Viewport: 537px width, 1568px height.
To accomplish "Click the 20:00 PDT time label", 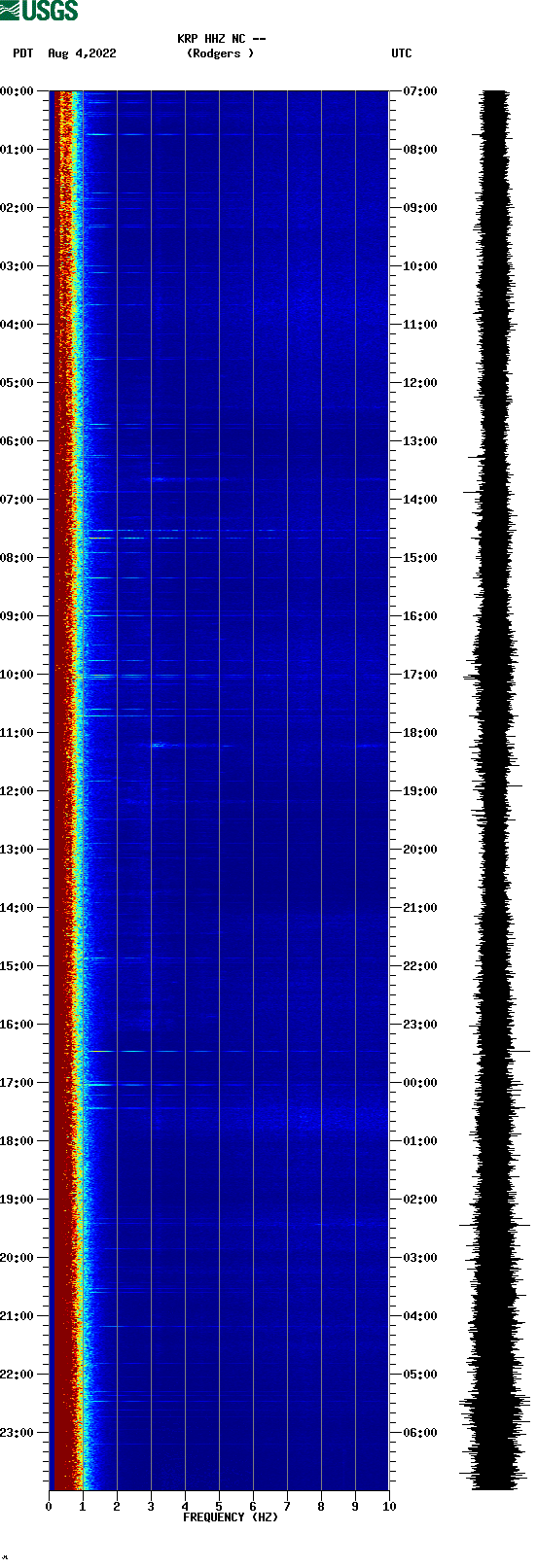I will [18, 1258].
